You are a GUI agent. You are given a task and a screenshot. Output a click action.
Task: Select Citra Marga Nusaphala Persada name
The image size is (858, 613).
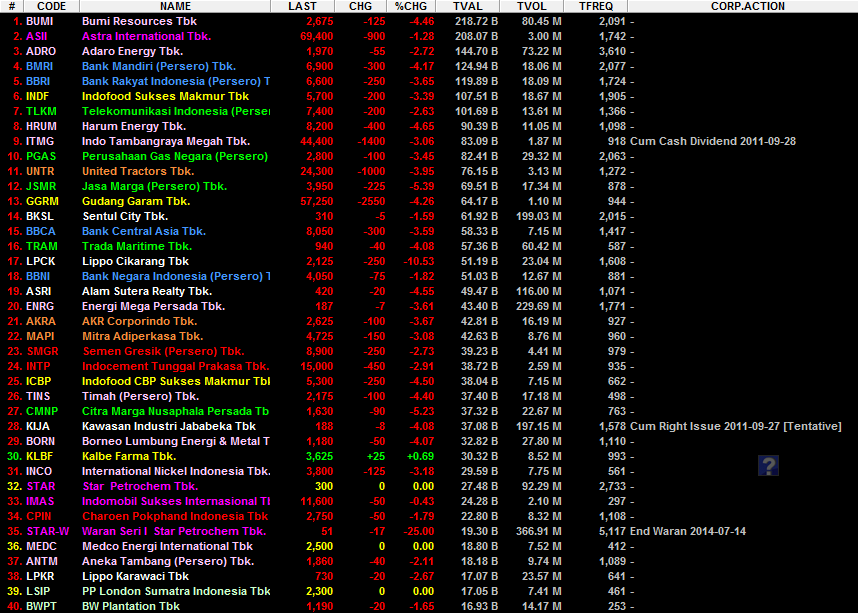pos(176,411)
